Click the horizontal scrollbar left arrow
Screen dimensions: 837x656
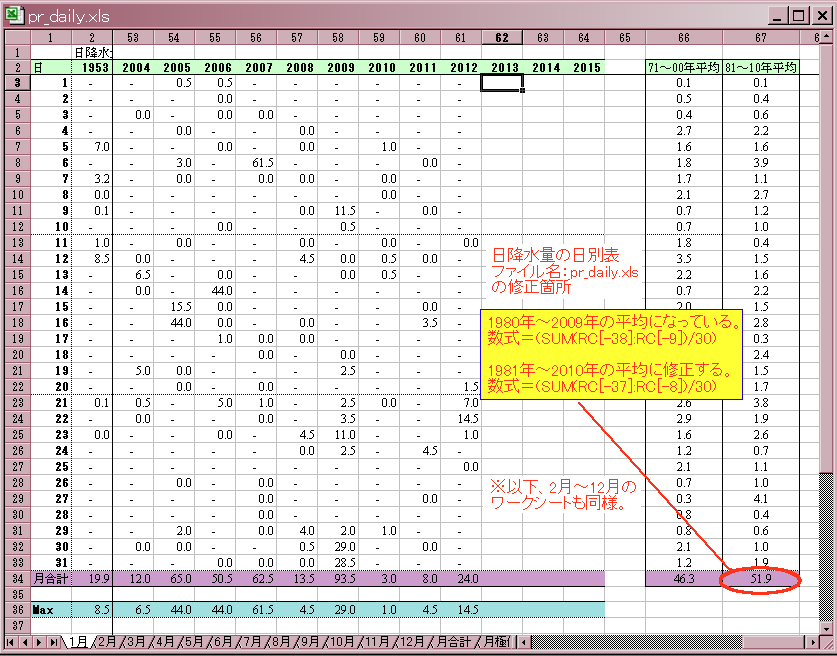coord(524,642)
